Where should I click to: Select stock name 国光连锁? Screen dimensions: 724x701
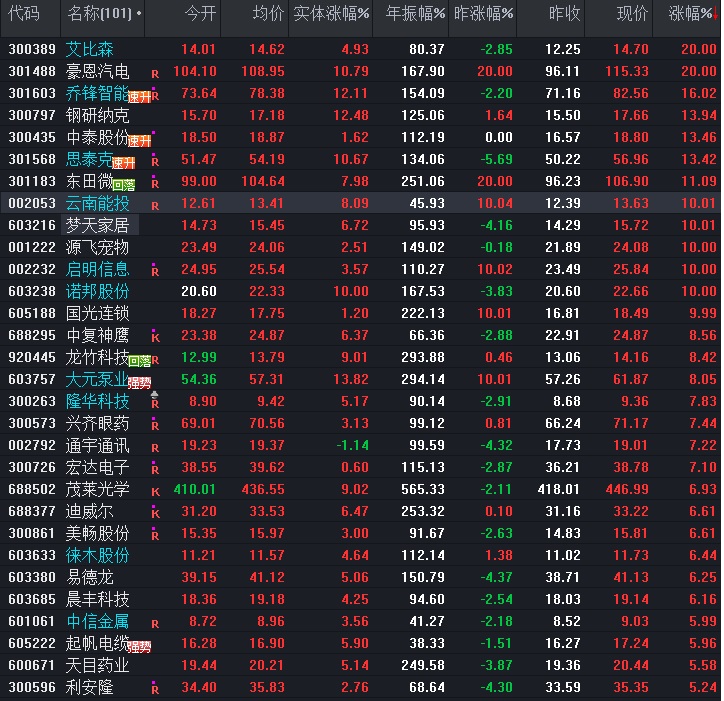click(x=97, y=314)
